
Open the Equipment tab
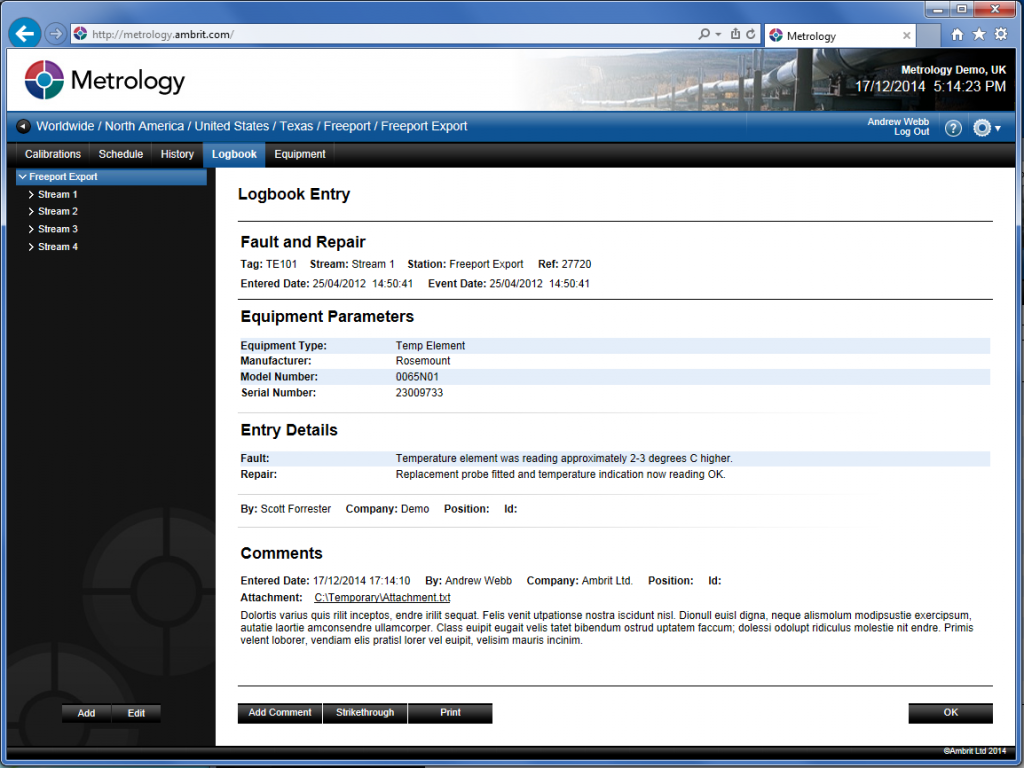click(298, 154)
